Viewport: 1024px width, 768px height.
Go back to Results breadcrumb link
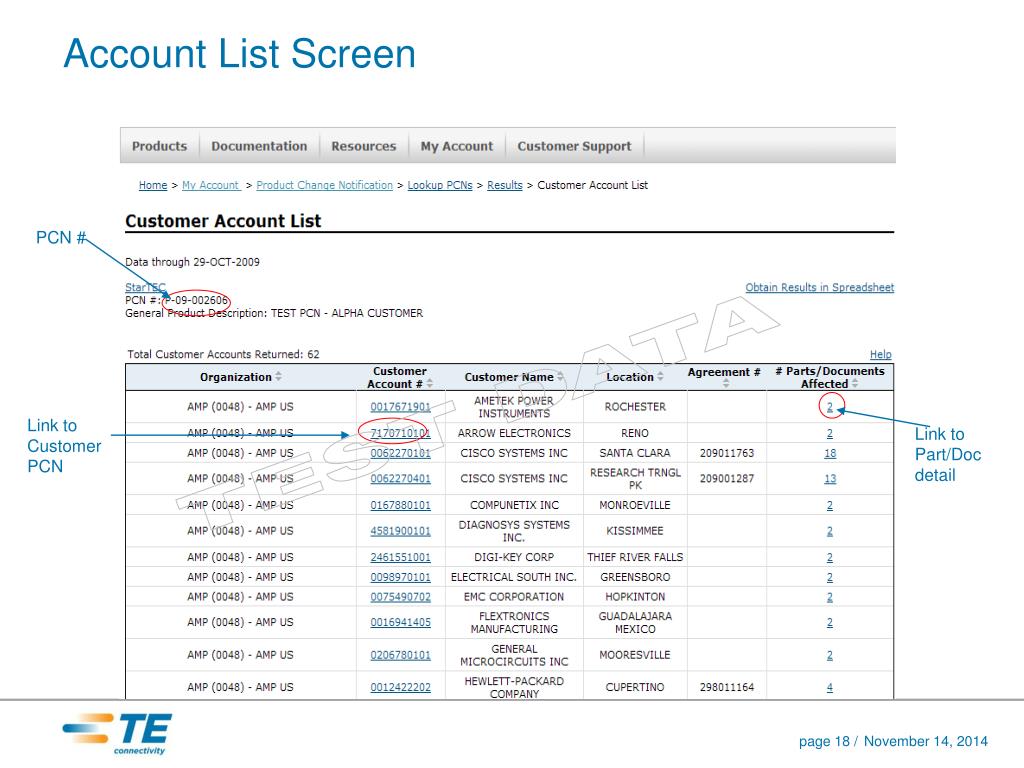505,185
